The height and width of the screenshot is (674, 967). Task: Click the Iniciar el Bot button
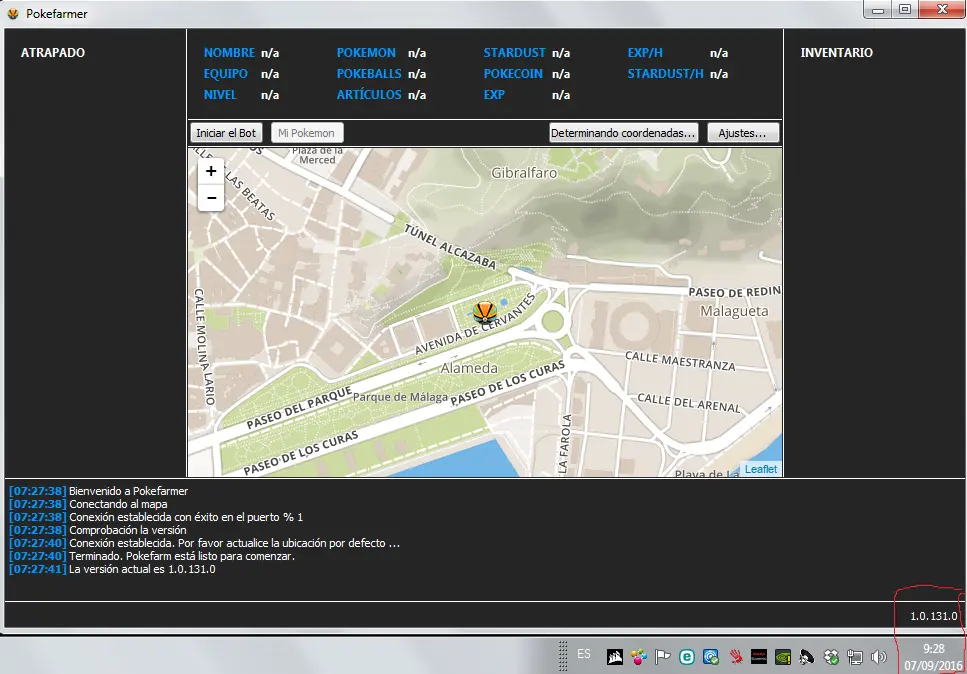[x=226, y=133]
